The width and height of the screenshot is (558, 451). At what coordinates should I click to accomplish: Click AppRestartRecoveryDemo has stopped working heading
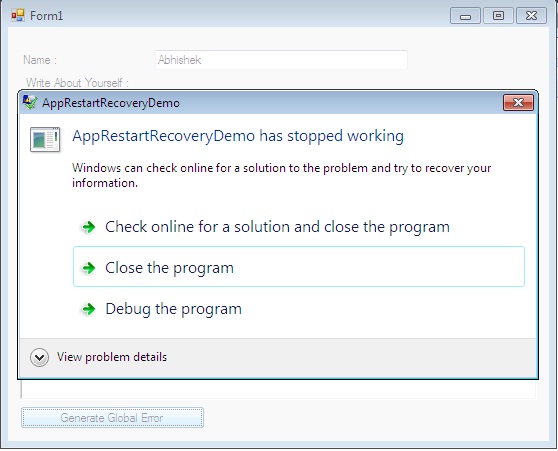238,136
